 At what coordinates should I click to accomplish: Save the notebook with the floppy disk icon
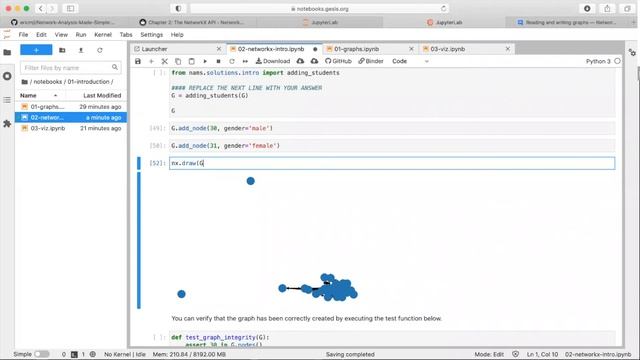(x=138, y=61)
